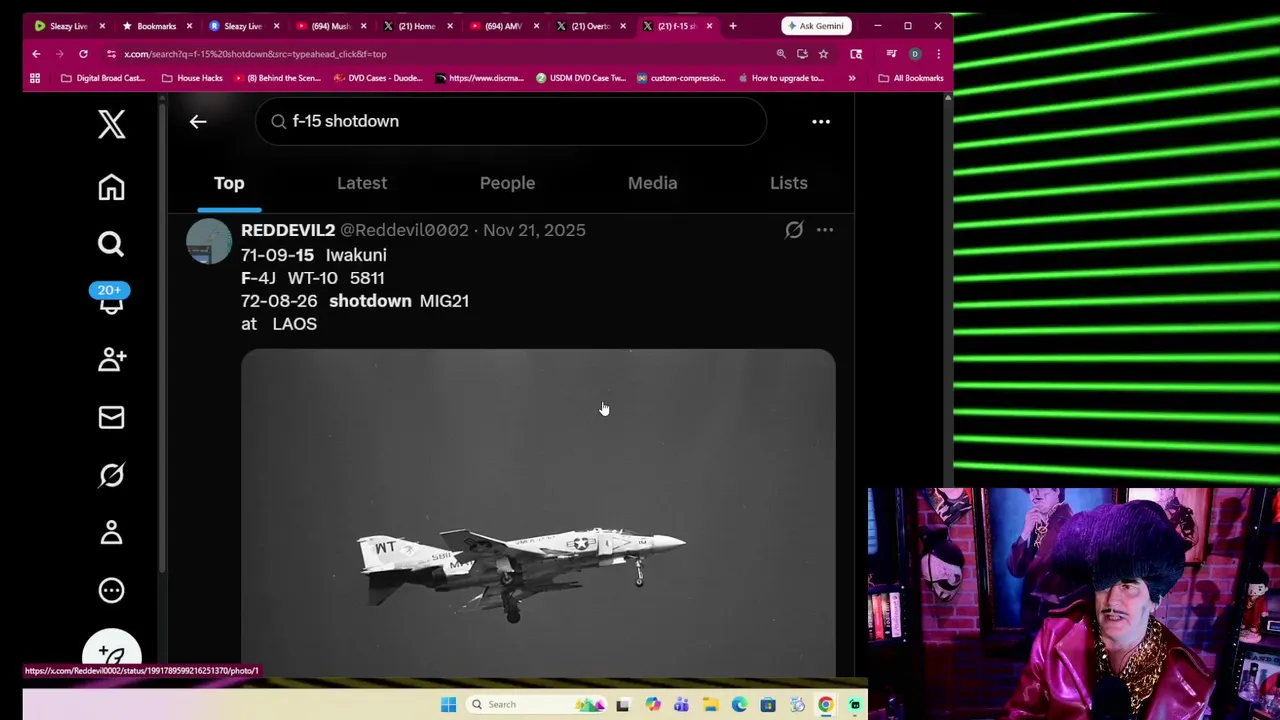Open Windows Start menu
This screenshot has width=1280, height=720.
coord(448,705)
